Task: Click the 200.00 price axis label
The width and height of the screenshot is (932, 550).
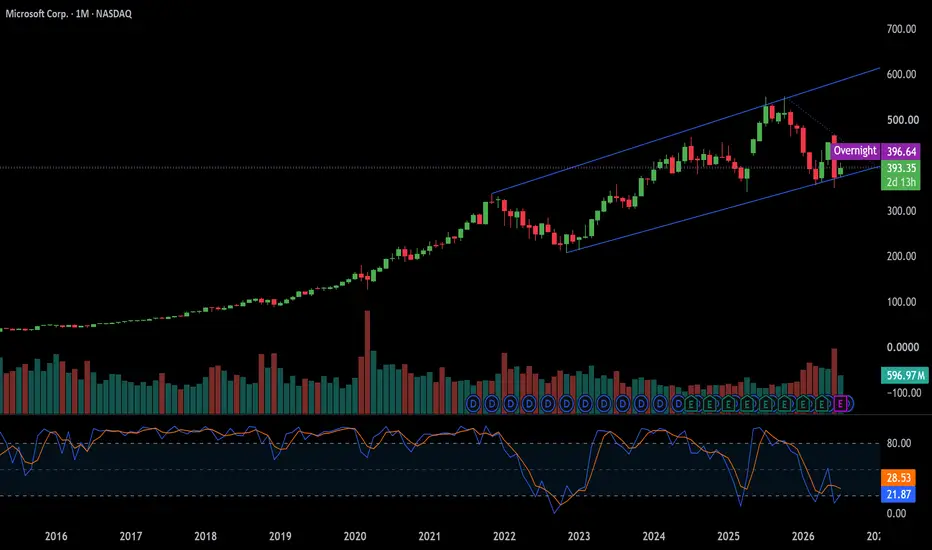Action: [x=901, y=256]
